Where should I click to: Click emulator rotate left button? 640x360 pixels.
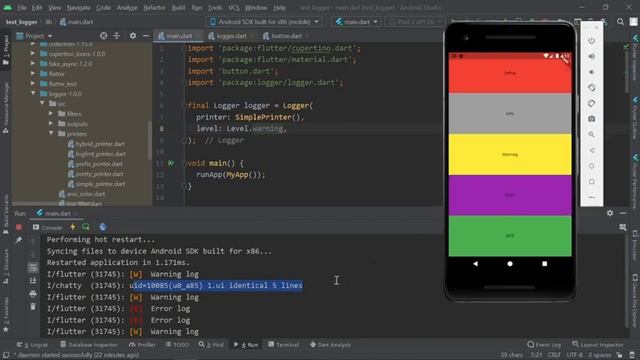pyautogui.click(x=591, y=88)
